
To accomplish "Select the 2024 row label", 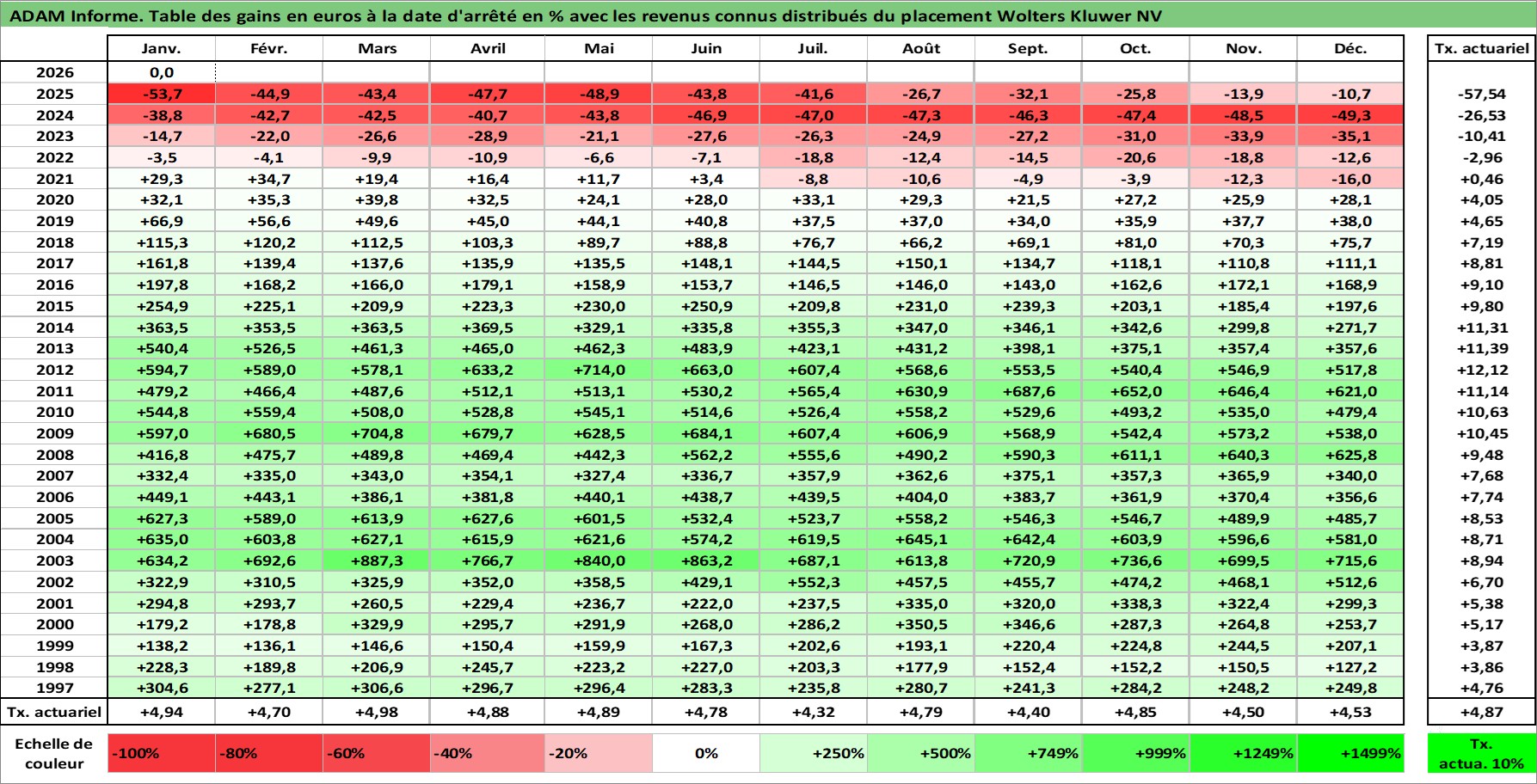I will 55,115.
